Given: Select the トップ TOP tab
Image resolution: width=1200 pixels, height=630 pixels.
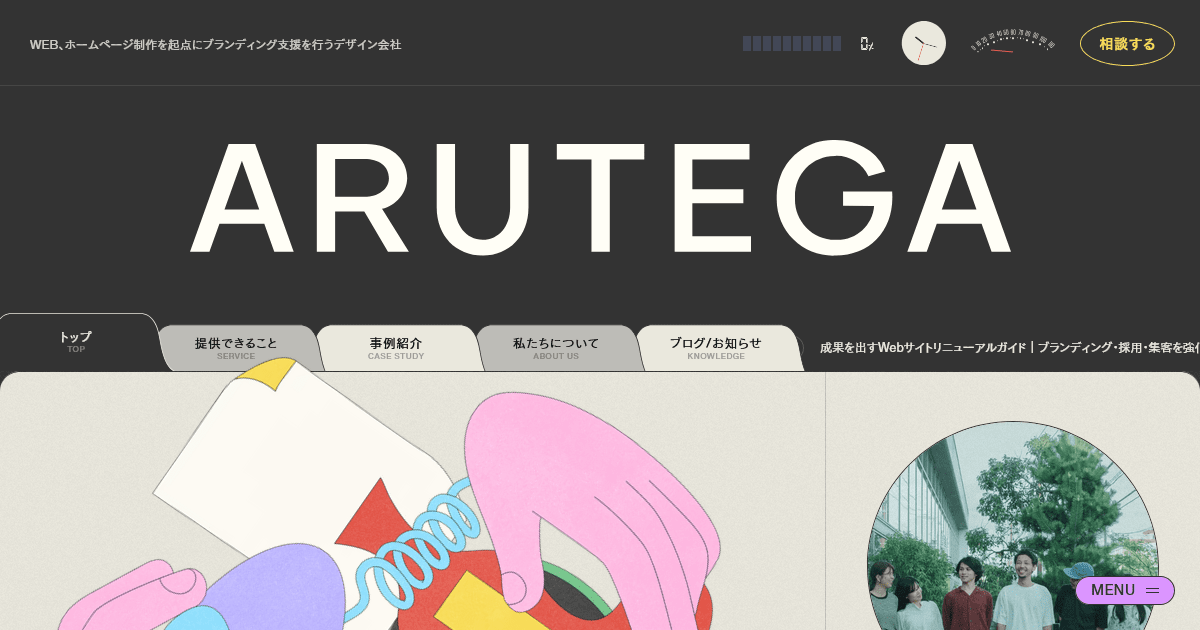Looking at the screenshot, I should (x=76, y=342).
